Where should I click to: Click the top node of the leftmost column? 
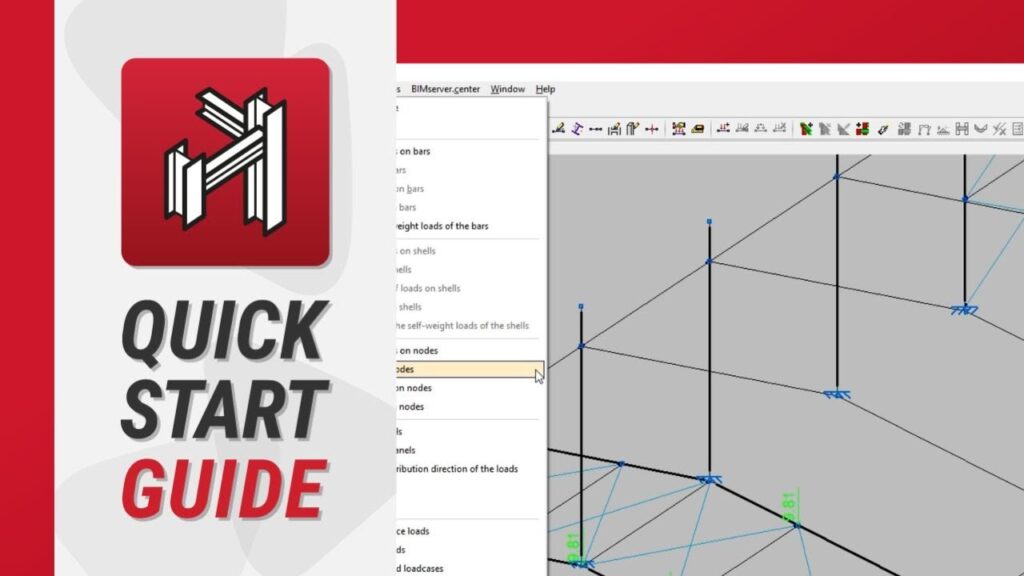coord(581,307)
